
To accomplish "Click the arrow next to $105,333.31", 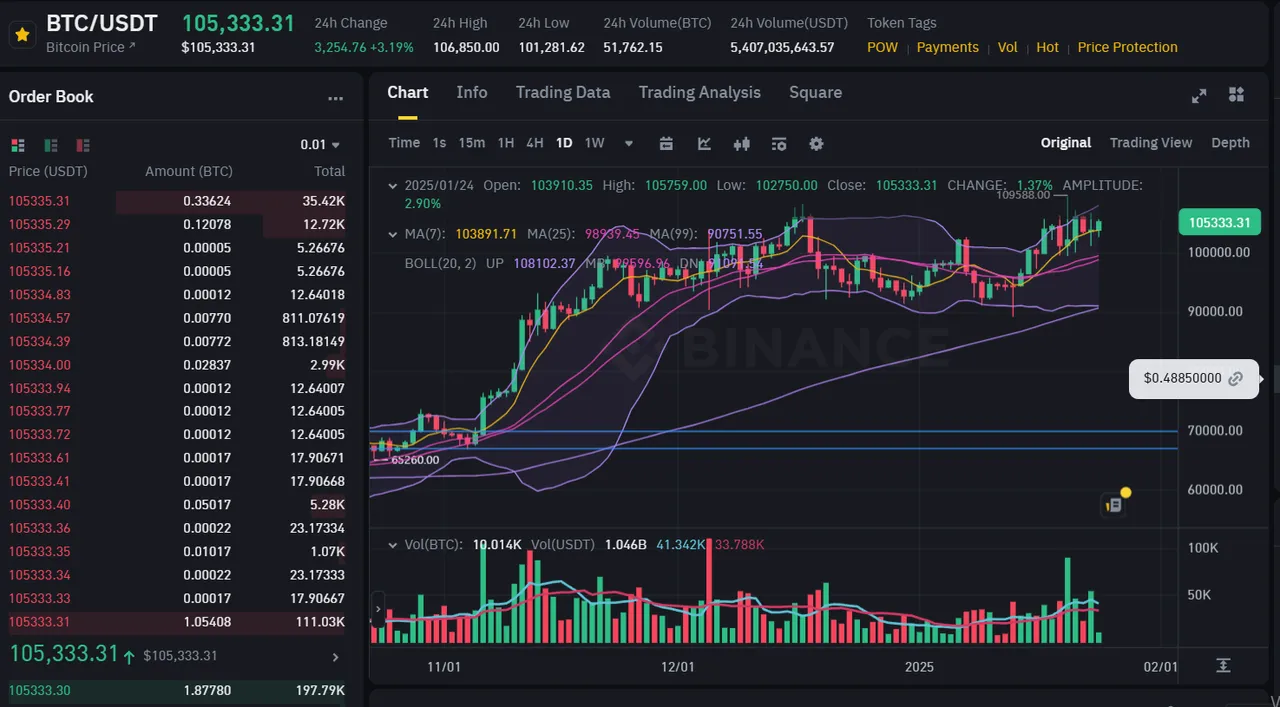I will [x=335, y=657].
